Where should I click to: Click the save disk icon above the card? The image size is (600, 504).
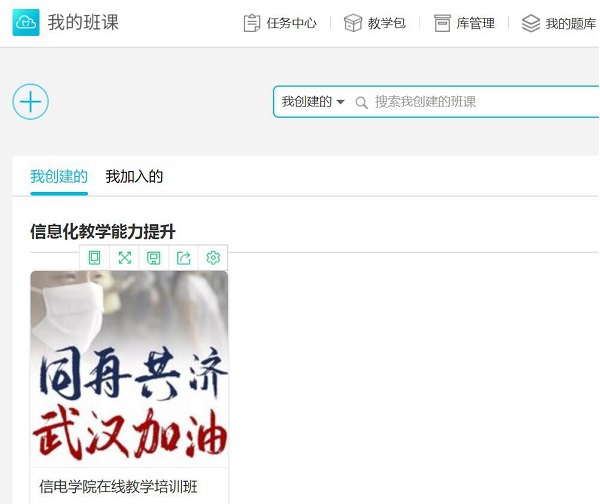[x=154, y=258]
